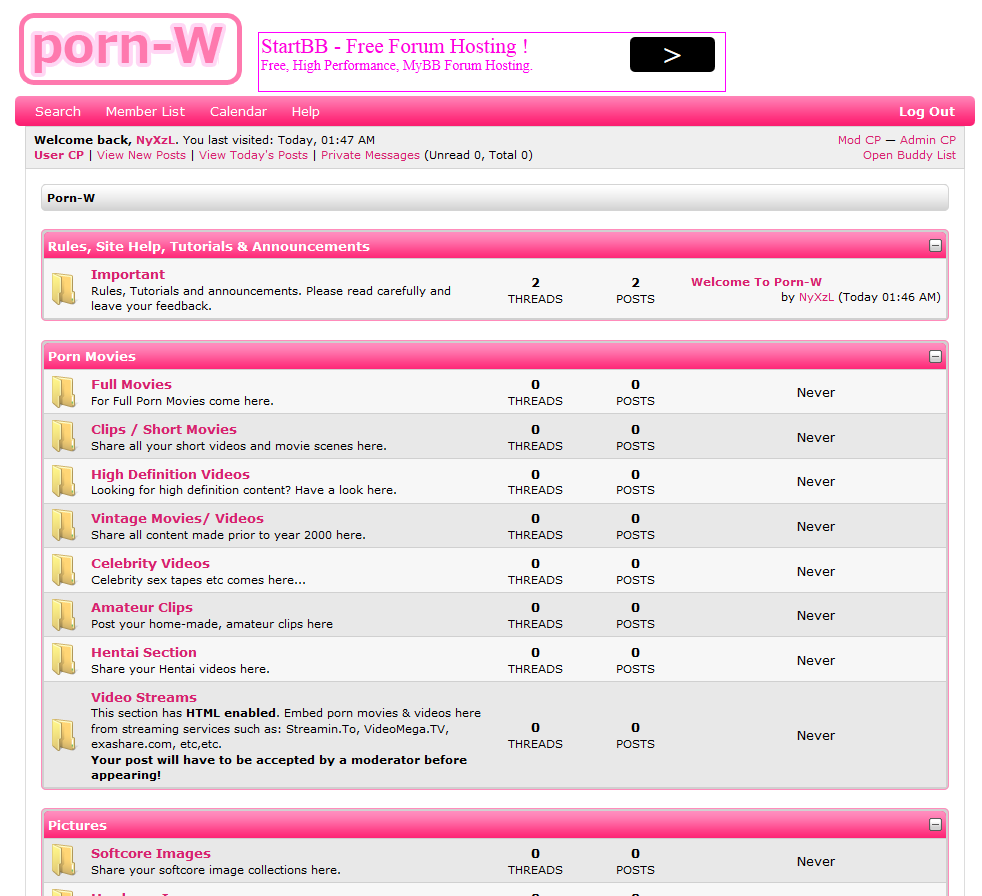Open Private Messages link

370,155
